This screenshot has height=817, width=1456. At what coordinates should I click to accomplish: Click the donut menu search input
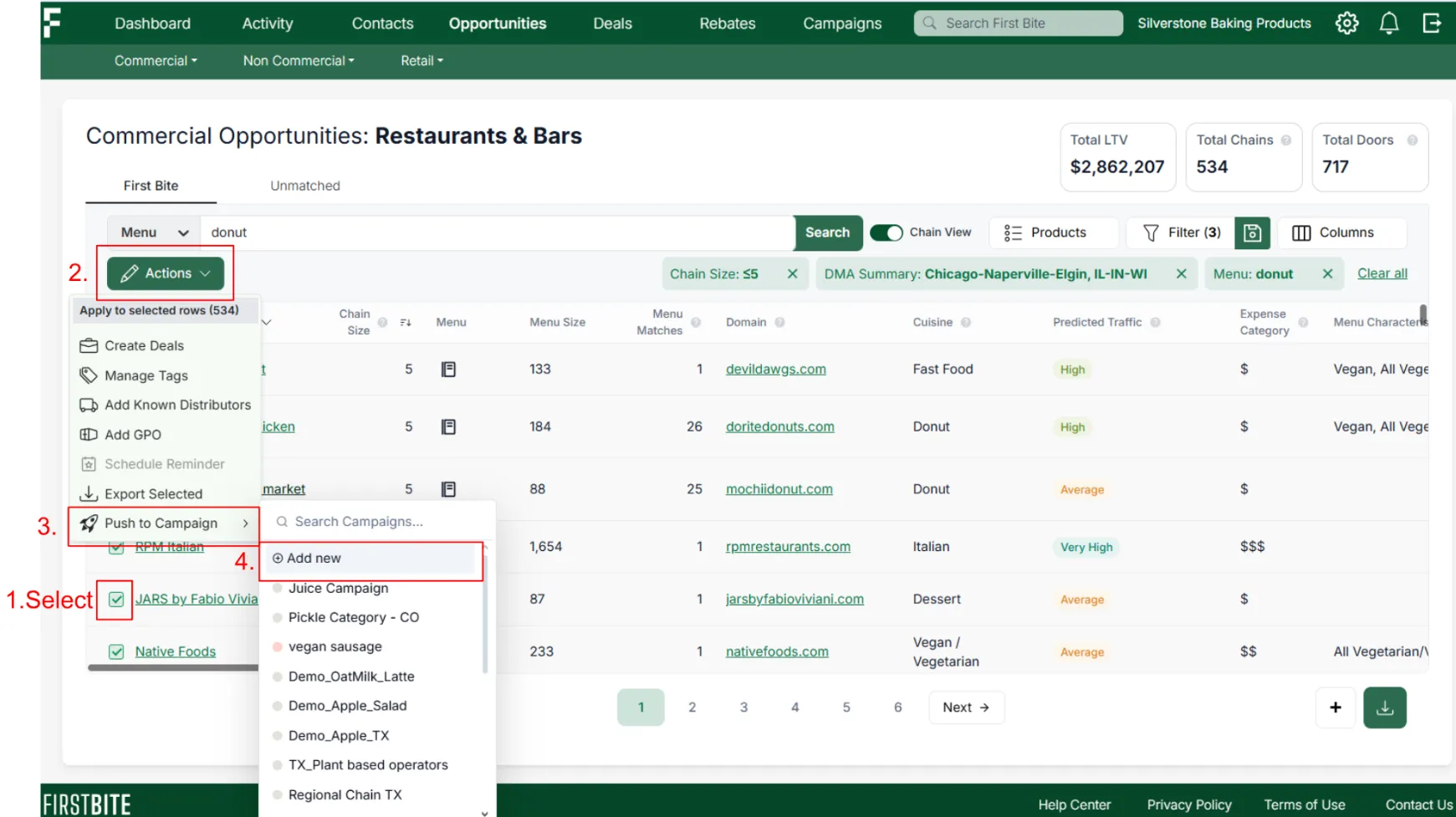pyautogui.click(x=497, y=232)
